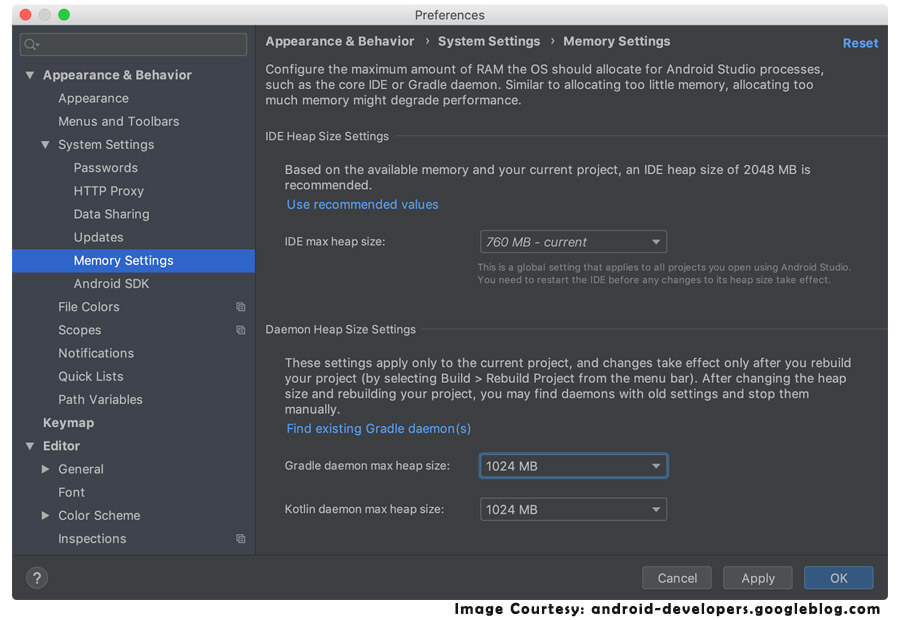900x620 pixels.
Task: Open the IDE max heap size dropdown
Action: click(x=573, y=242)
